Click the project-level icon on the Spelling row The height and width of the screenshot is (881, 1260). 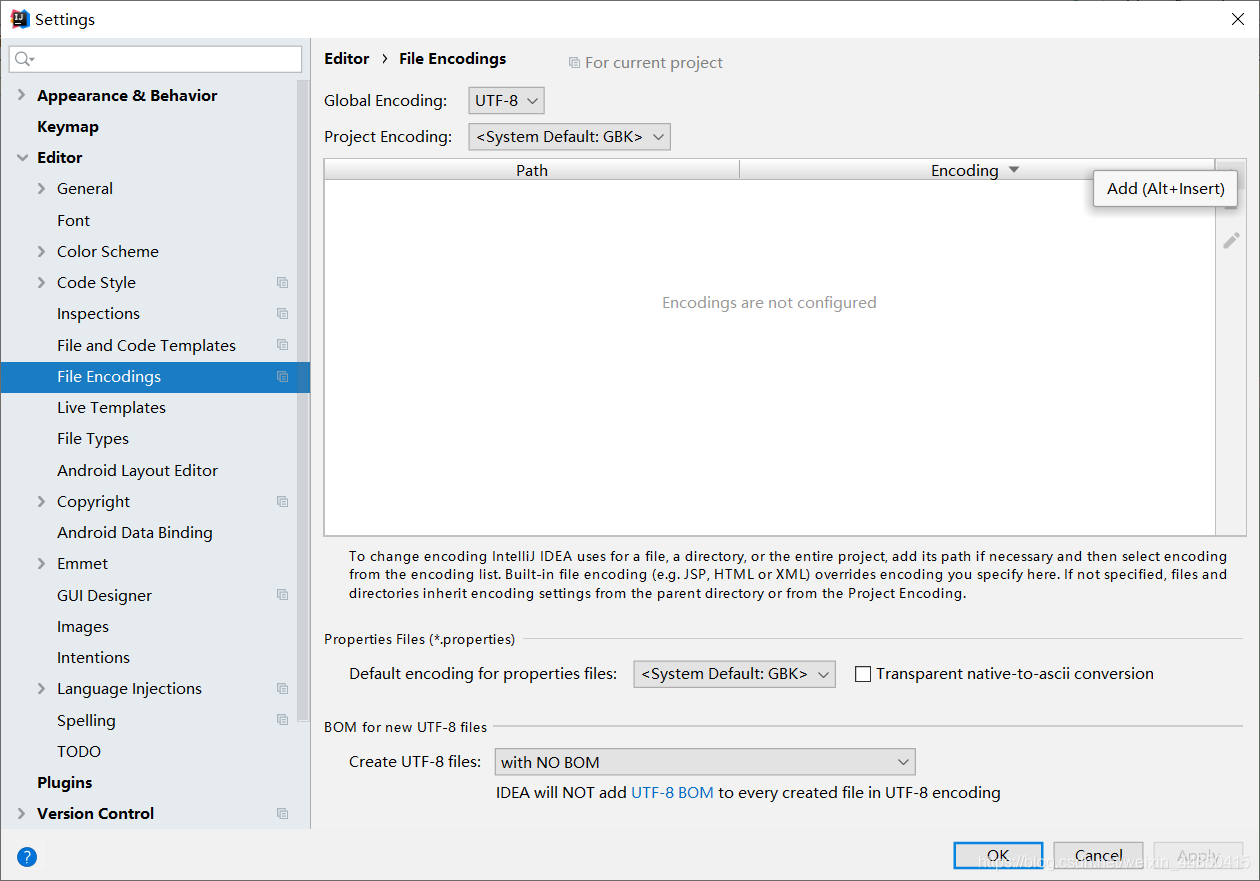point(282,720)
